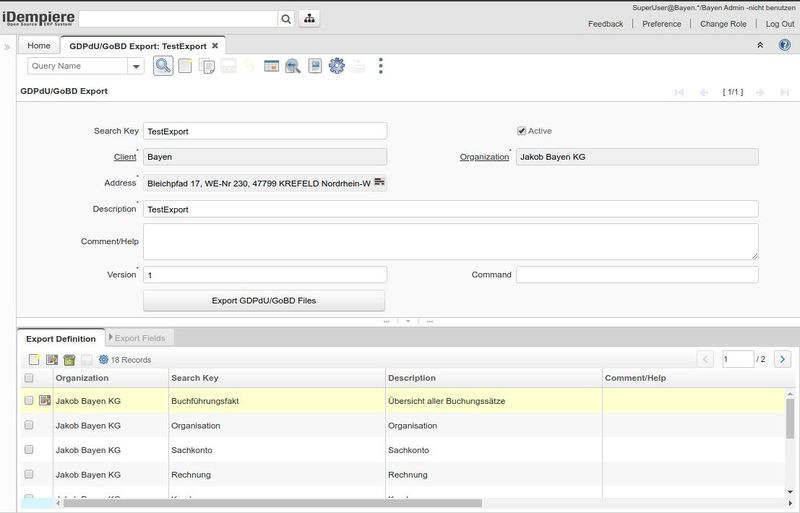800x513 pixels.
Task: Open the address editor icon in Address field
Action: click(379, 183)
